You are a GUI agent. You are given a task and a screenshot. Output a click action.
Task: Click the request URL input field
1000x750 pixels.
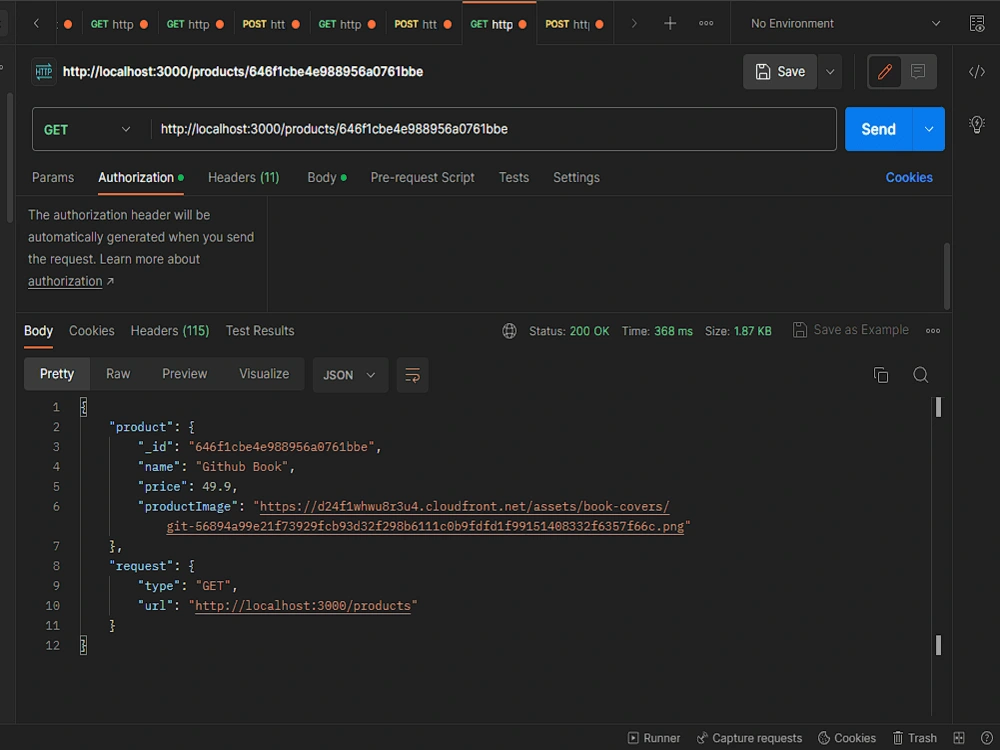coord(494,129)
